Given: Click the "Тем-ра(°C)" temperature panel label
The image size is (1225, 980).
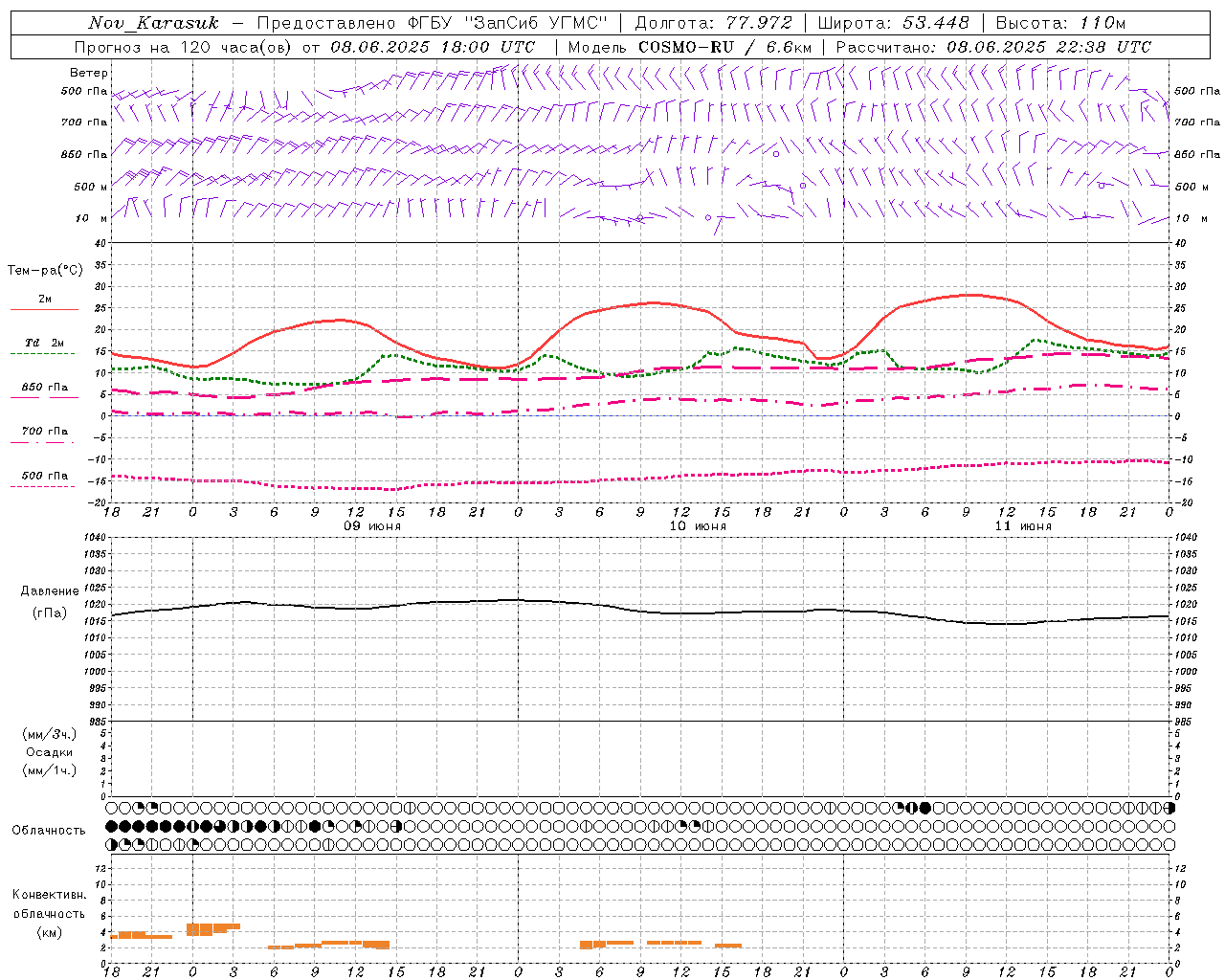Looking at the screenshot, I should [x=45, y=271].
